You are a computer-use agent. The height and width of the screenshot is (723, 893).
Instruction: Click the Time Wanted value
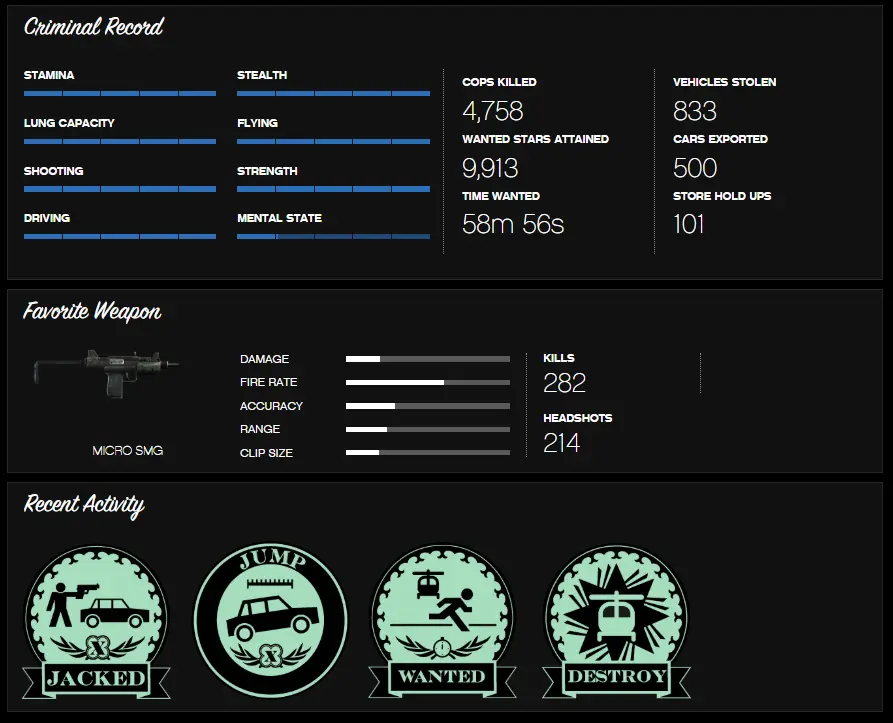coord(513,224)
